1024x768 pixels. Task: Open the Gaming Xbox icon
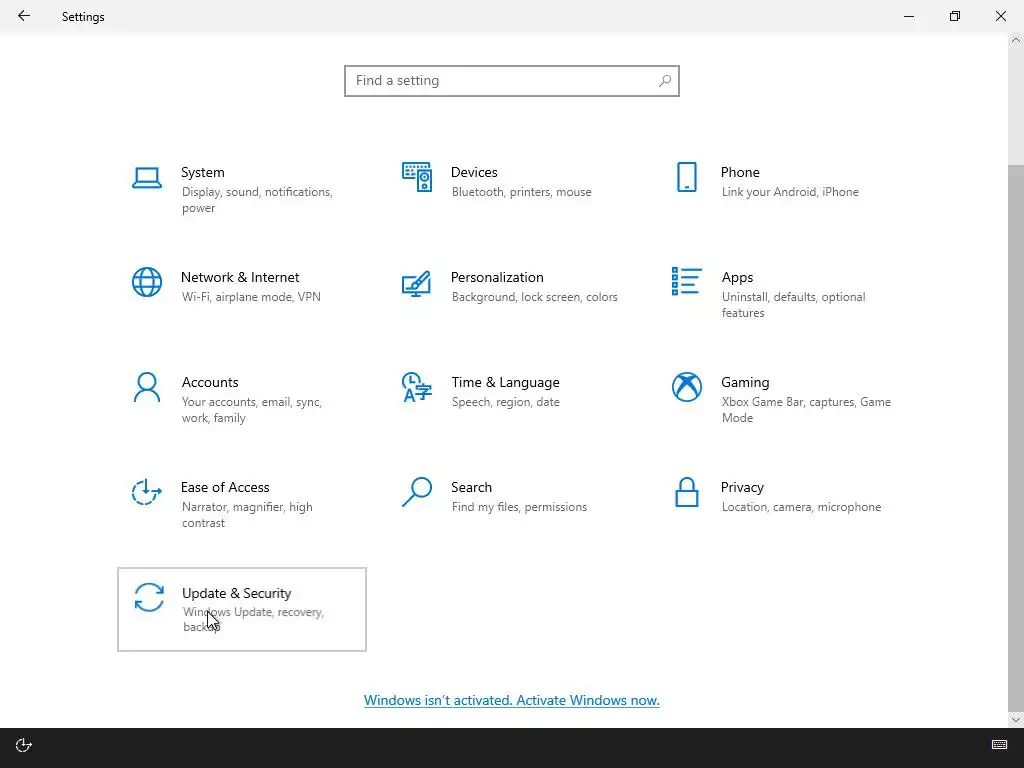pyautogui.click(x=687, y=387)
